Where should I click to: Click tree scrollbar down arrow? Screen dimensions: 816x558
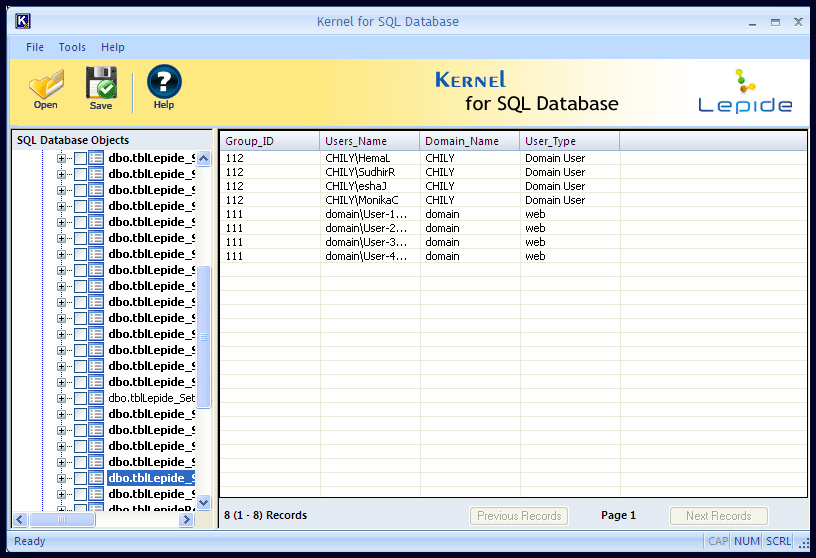point(203,502)
